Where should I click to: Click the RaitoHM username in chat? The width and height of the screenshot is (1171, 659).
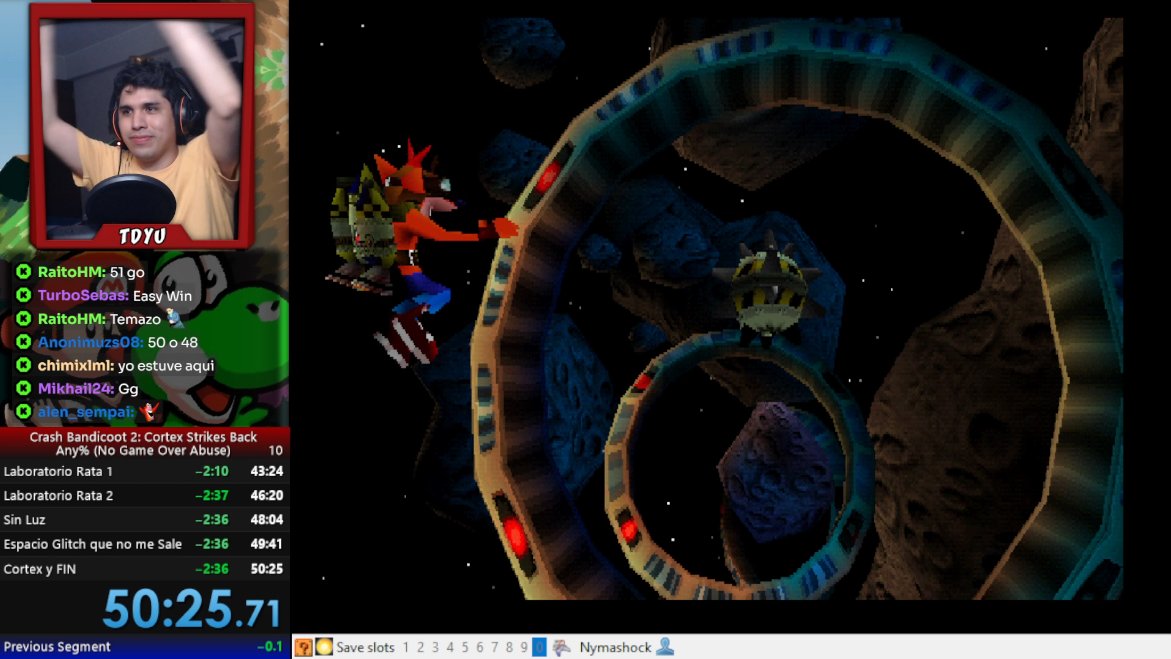[74, 270]
